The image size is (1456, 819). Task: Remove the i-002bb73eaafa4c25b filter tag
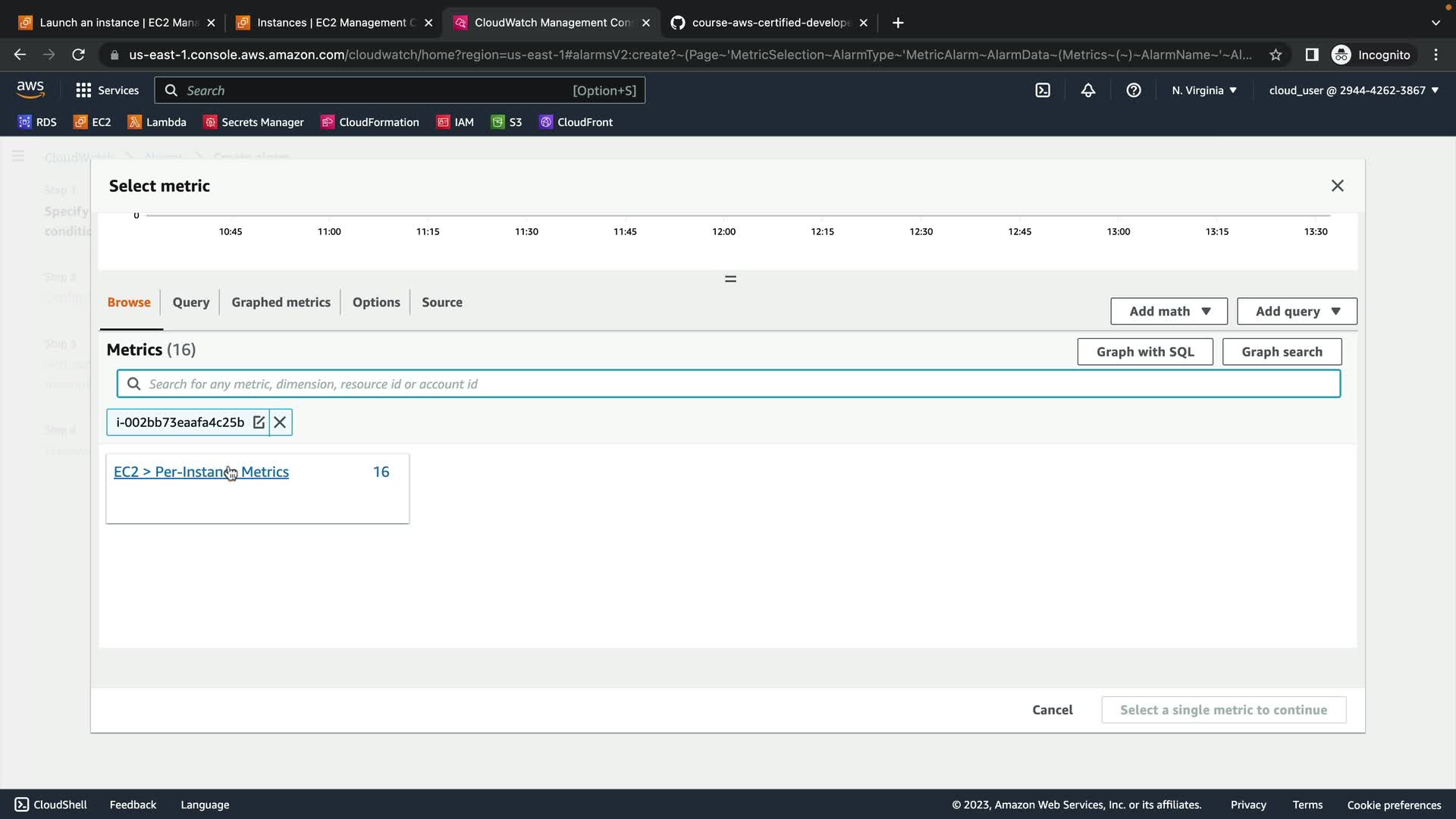[x=280, y=422]
